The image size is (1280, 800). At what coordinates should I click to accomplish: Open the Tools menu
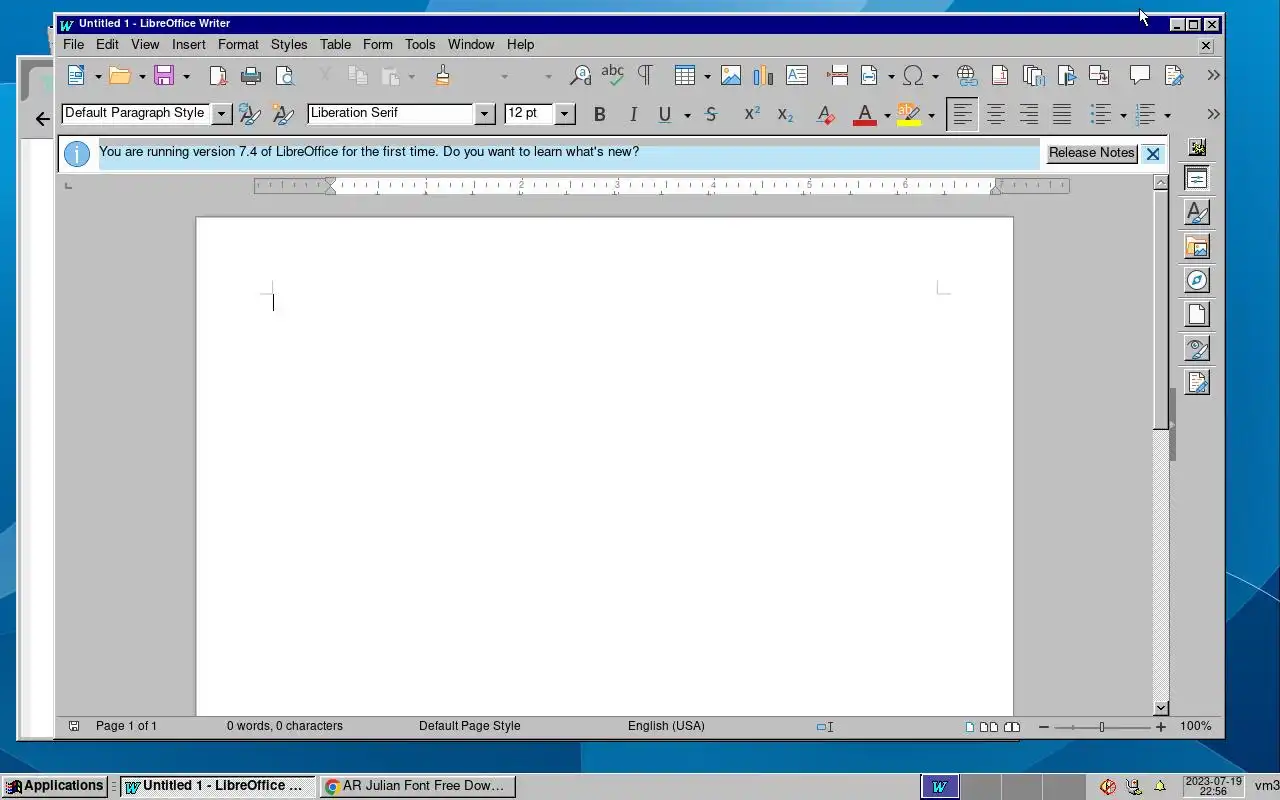click(420, 44)
